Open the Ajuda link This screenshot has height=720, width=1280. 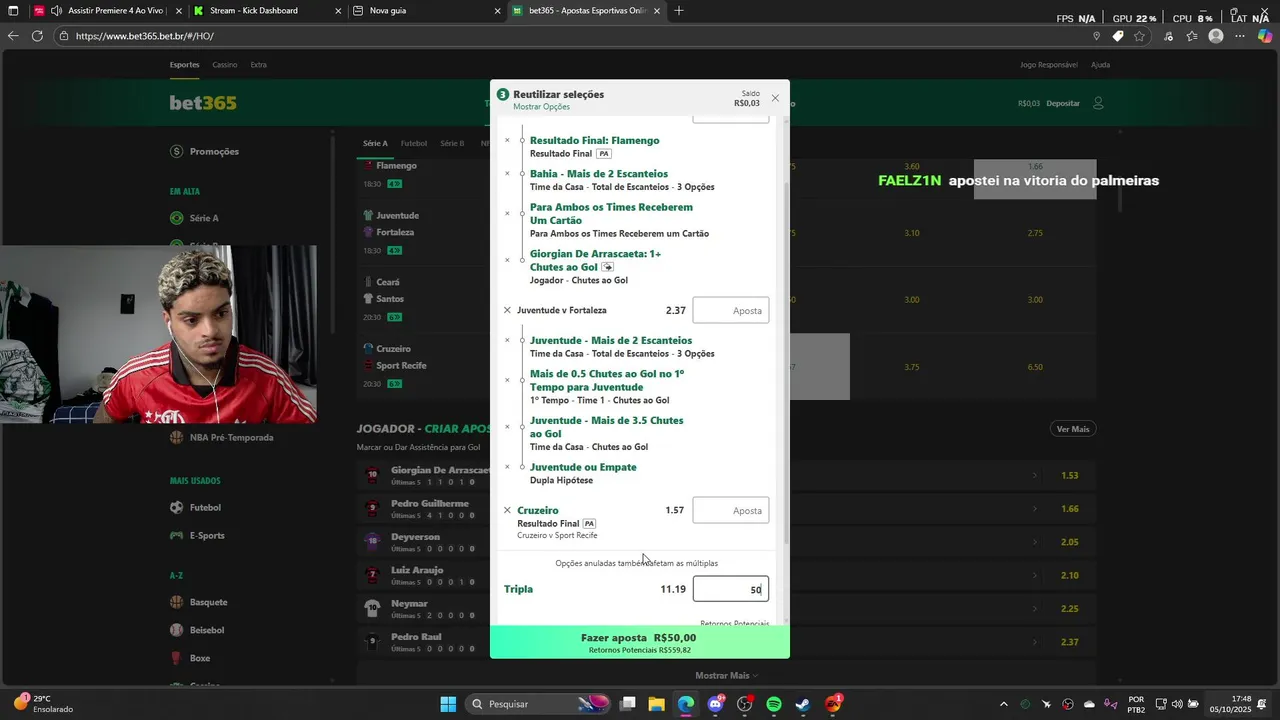pyautogui.click(x=1100, y=65)
